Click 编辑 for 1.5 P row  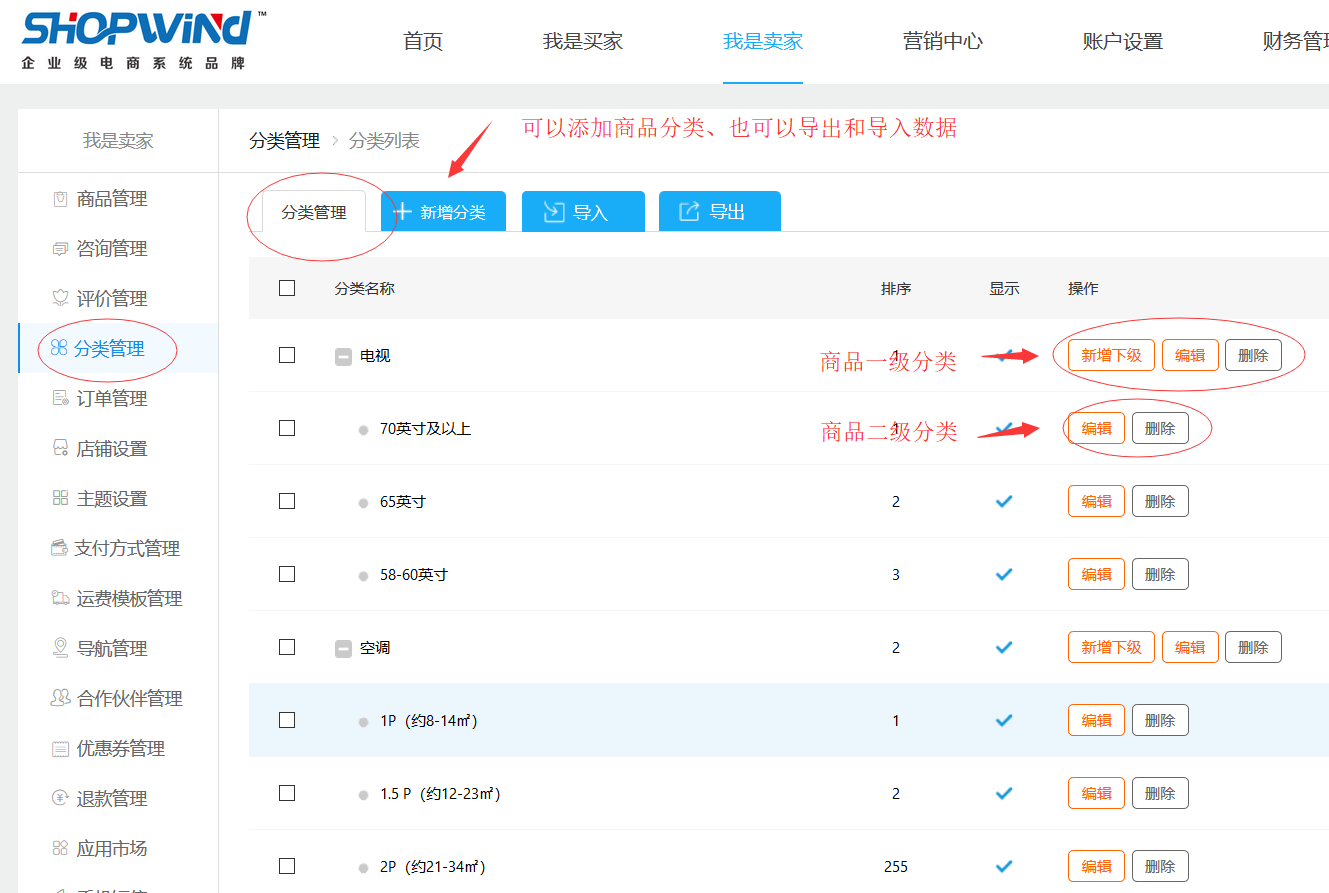point(1096,793)
